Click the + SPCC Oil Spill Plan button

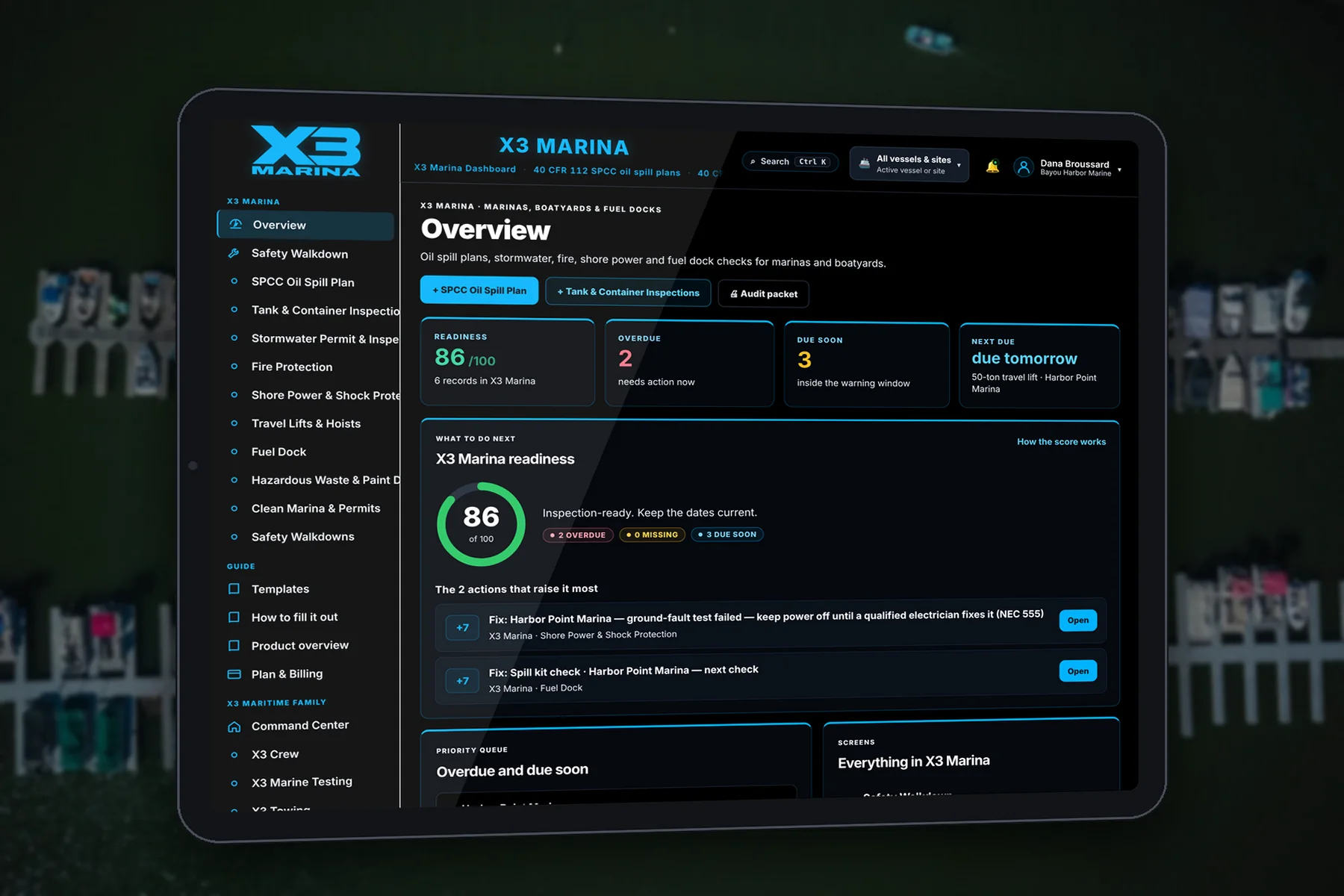click(x=479, y=290)
